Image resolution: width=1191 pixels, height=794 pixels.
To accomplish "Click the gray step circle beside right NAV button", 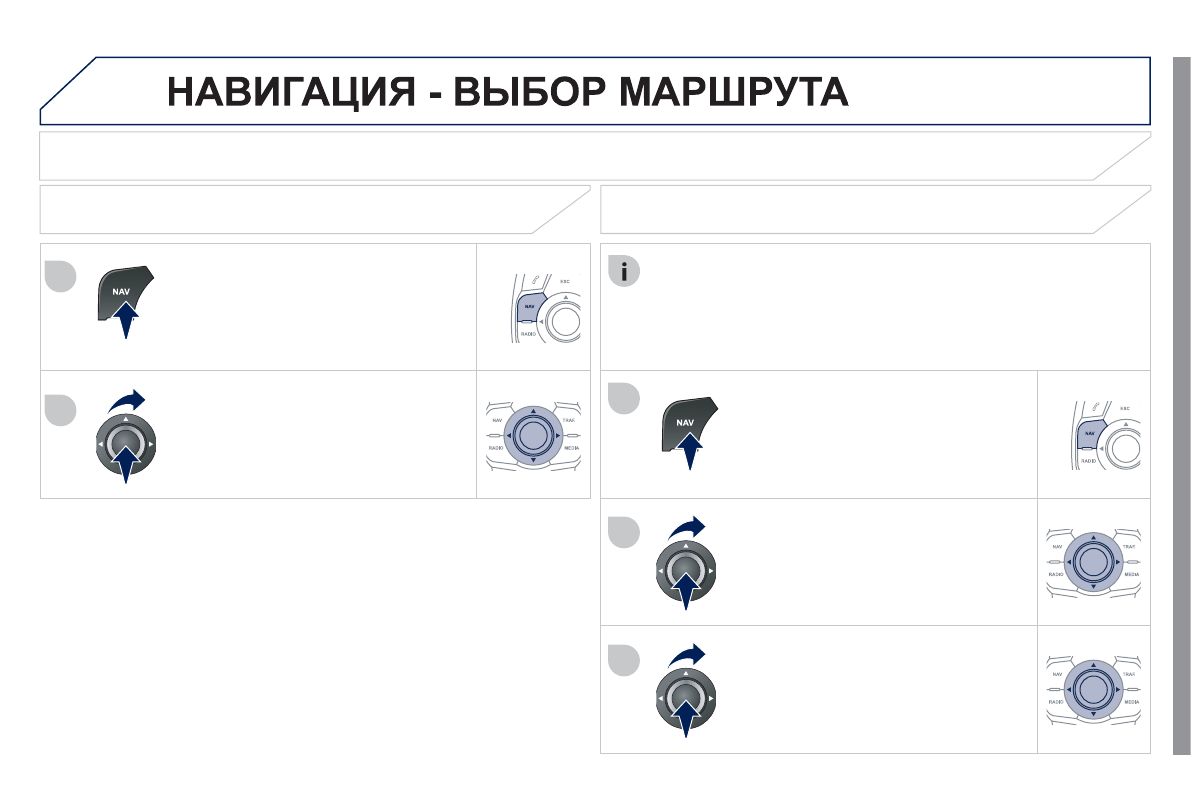I will click(626, 398).
